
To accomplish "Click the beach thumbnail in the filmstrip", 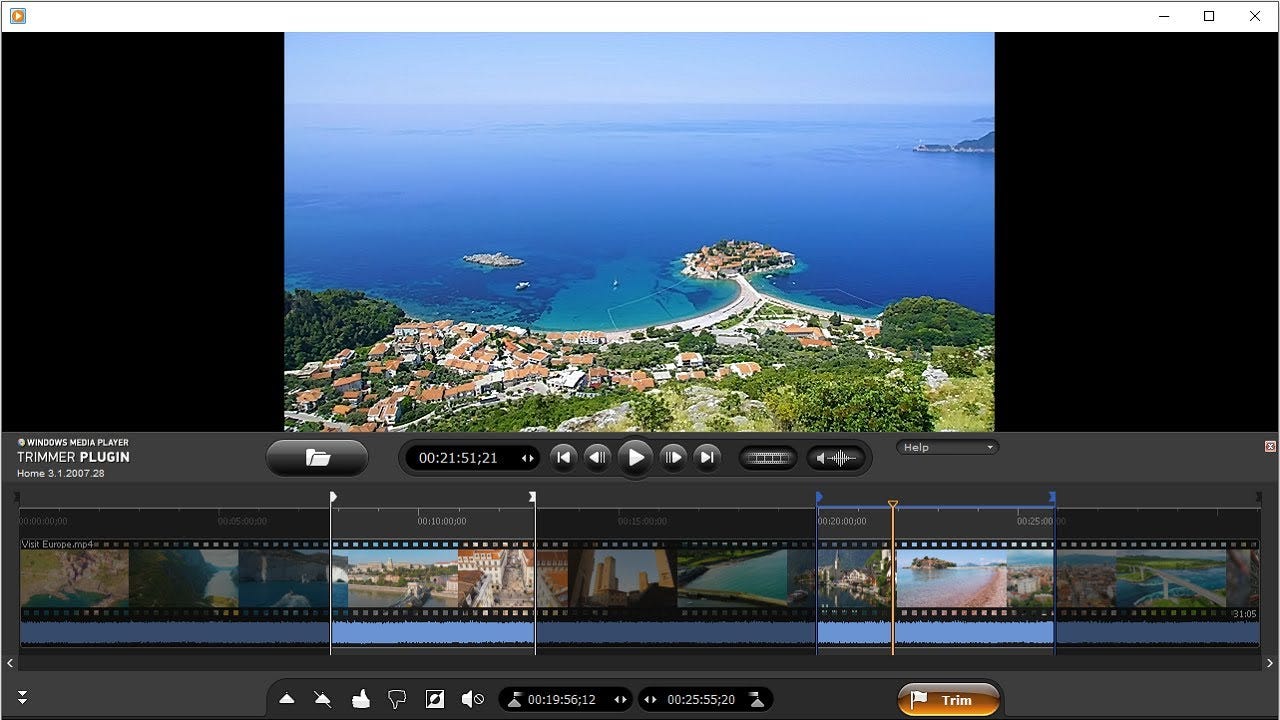I will click(951, 579).
